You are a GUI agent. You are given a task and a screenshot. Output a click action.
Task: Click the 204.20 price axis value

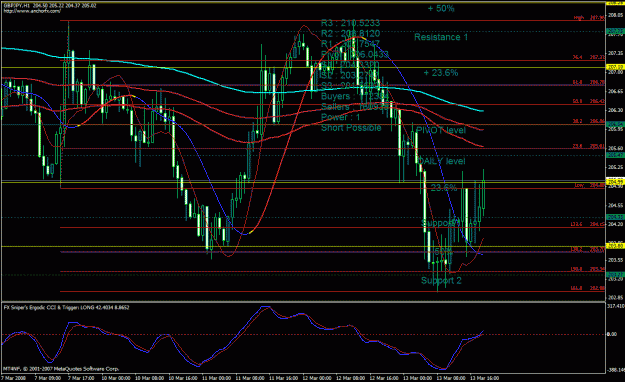(616, 224)
